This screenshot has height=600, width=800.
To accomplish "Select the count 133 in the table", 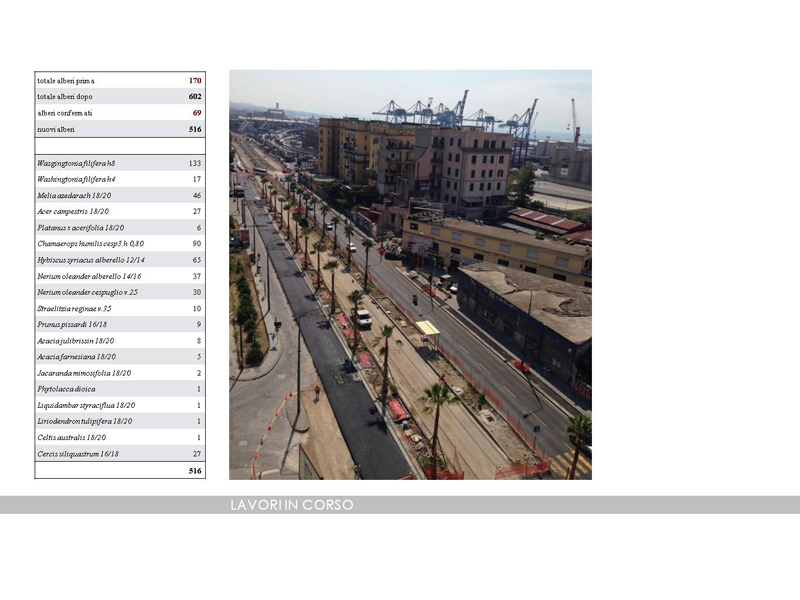I will coord(195,163).
